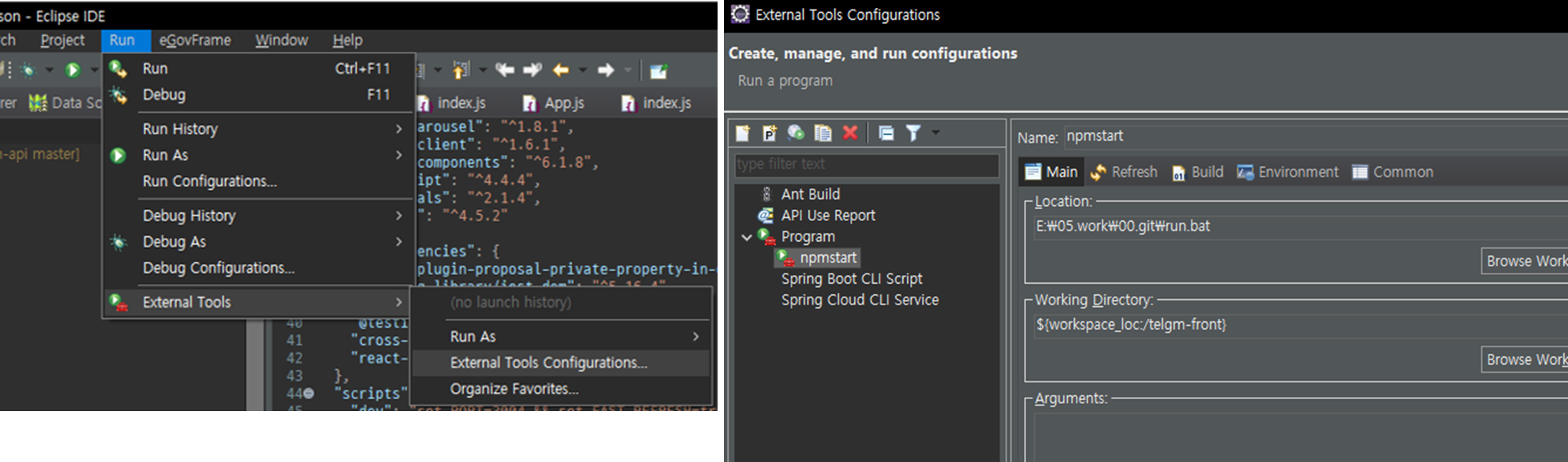Viewport: 1568px width, 462px height.
Task: Switch to the App.js editor tab
Action: pyautogui.click(x=554, y=103)
